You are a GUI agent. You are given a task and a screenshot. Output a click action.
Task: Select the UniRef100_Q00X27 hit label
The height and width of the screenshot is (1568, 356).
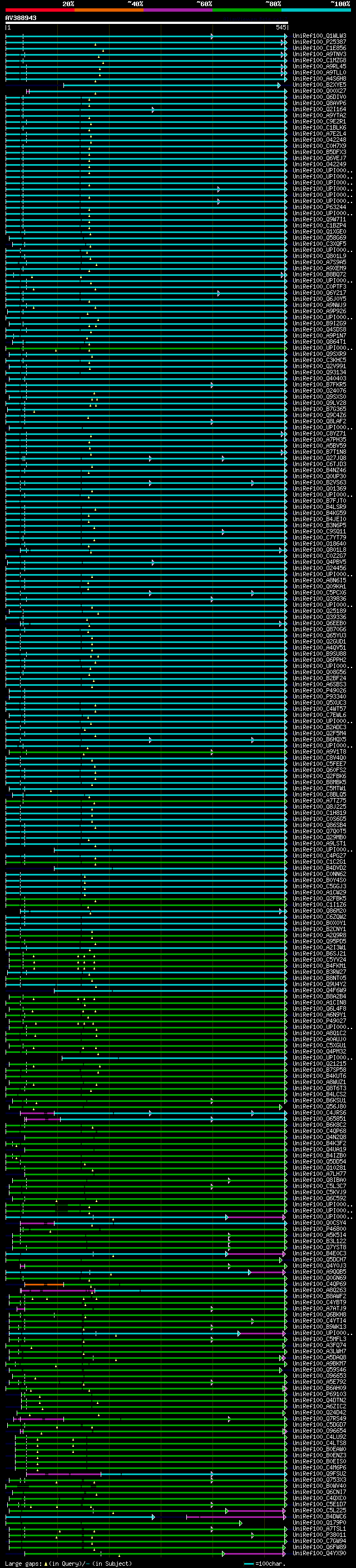pyautogui.click(x=319, y=91)
